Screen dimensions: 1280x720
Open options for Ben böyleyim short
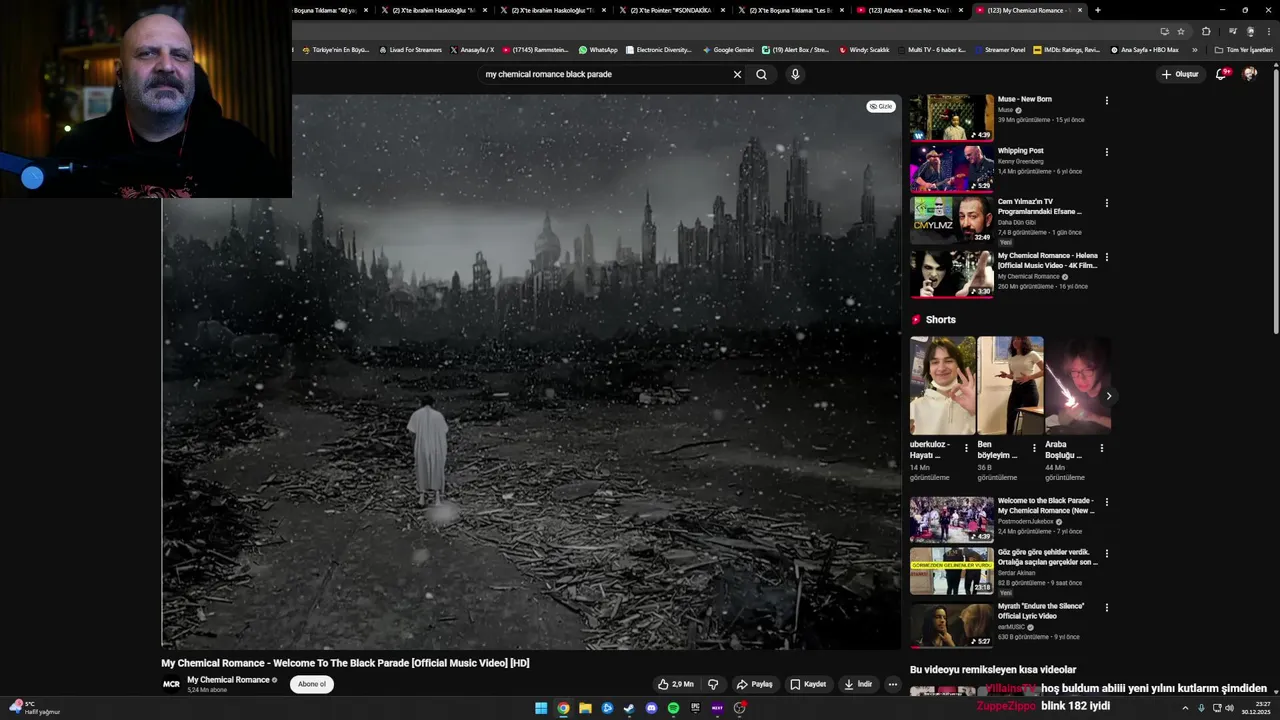pyautogui.click(x=1034, y=448)
